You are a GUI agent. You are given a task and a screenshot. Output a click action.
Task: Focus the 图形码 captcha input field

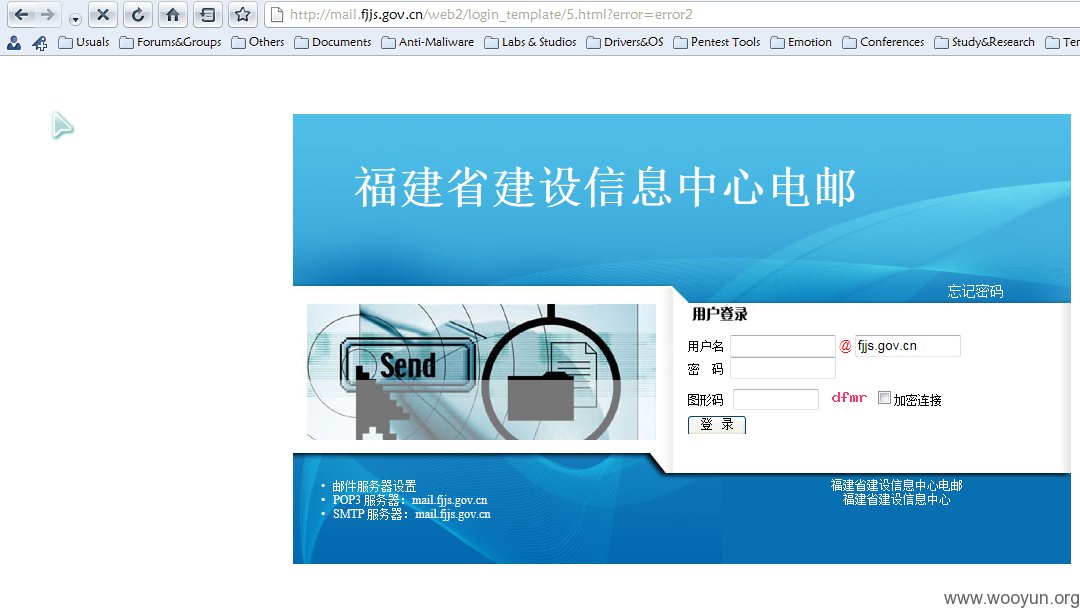click(x=776, y=399)
